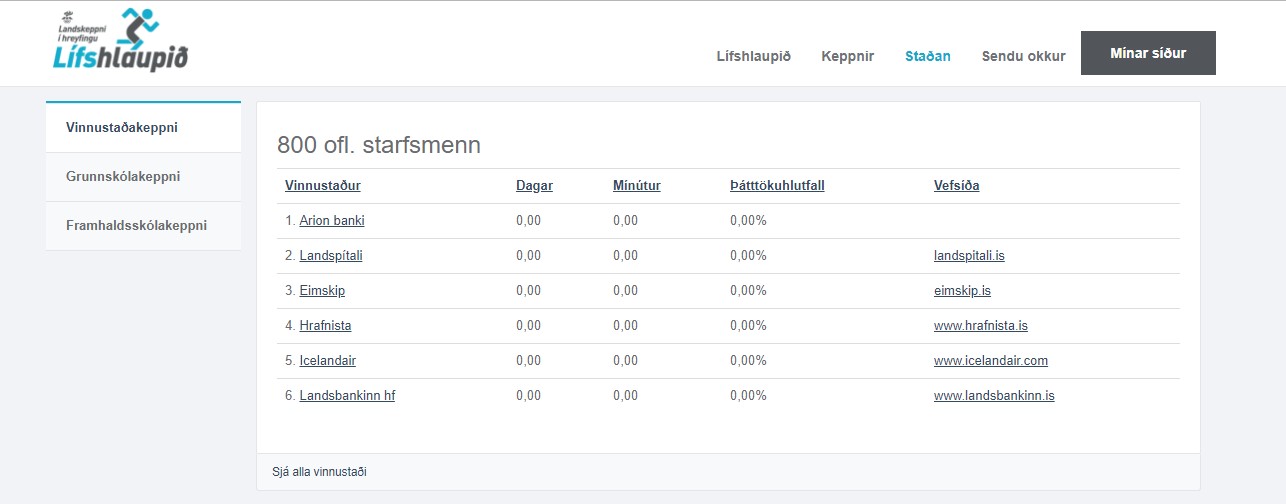The width and height of the screenshot is (1286, 504).
Task: Visit the landspitali.is website link
Action: coord(969,255)
